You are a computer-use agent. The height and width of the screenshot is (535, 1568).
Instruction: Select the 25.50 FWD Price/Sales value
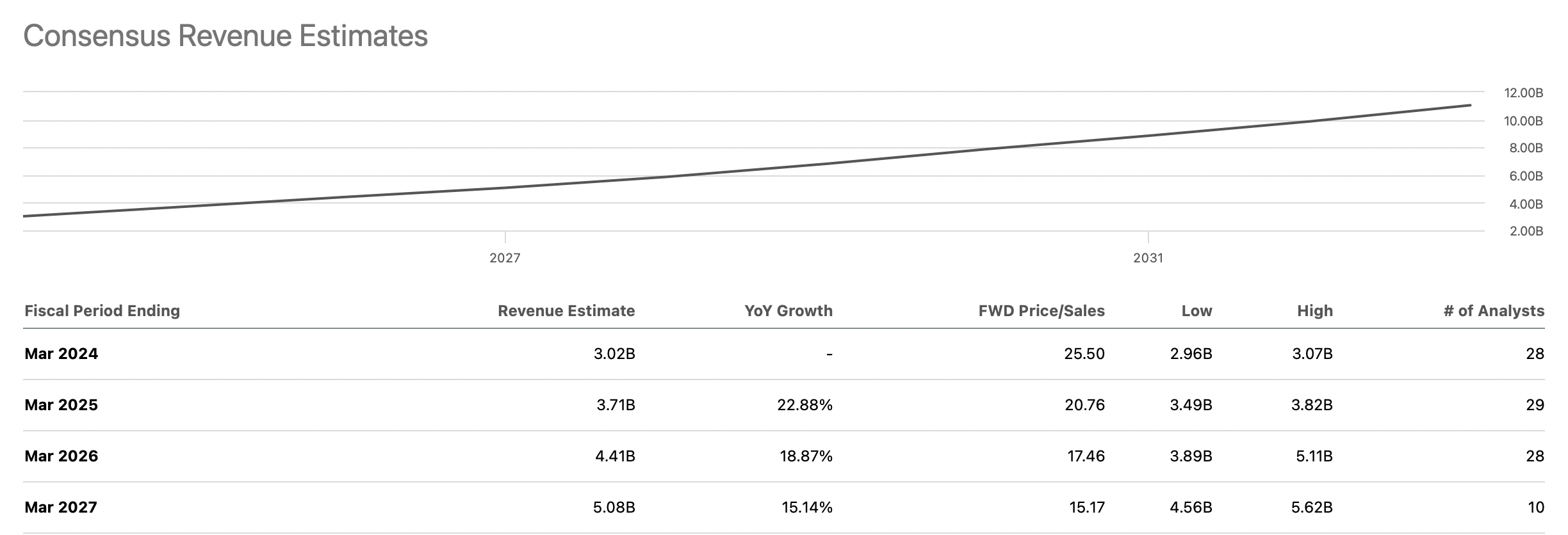(x=1084, y=354)
